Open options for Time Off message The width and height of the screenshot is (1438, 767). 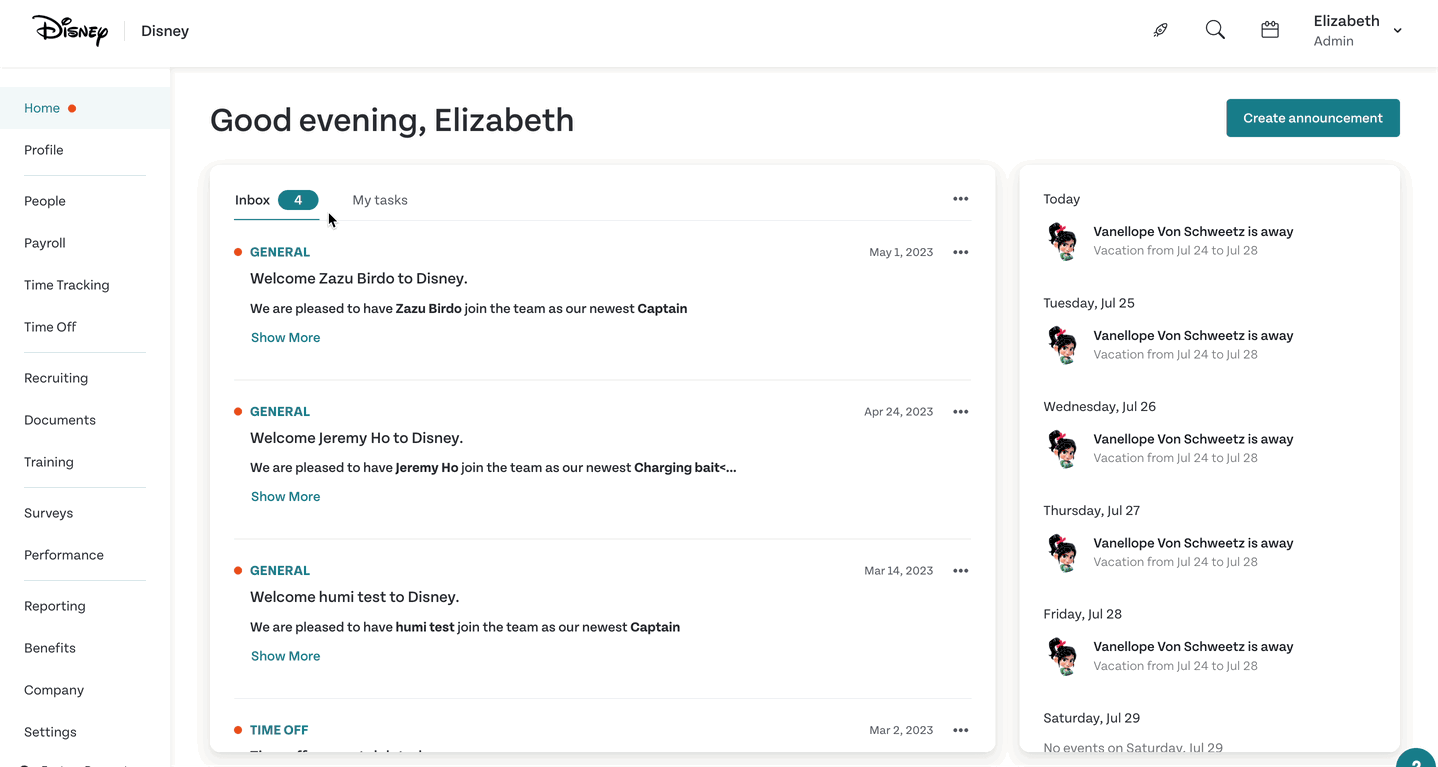[960, 730]
